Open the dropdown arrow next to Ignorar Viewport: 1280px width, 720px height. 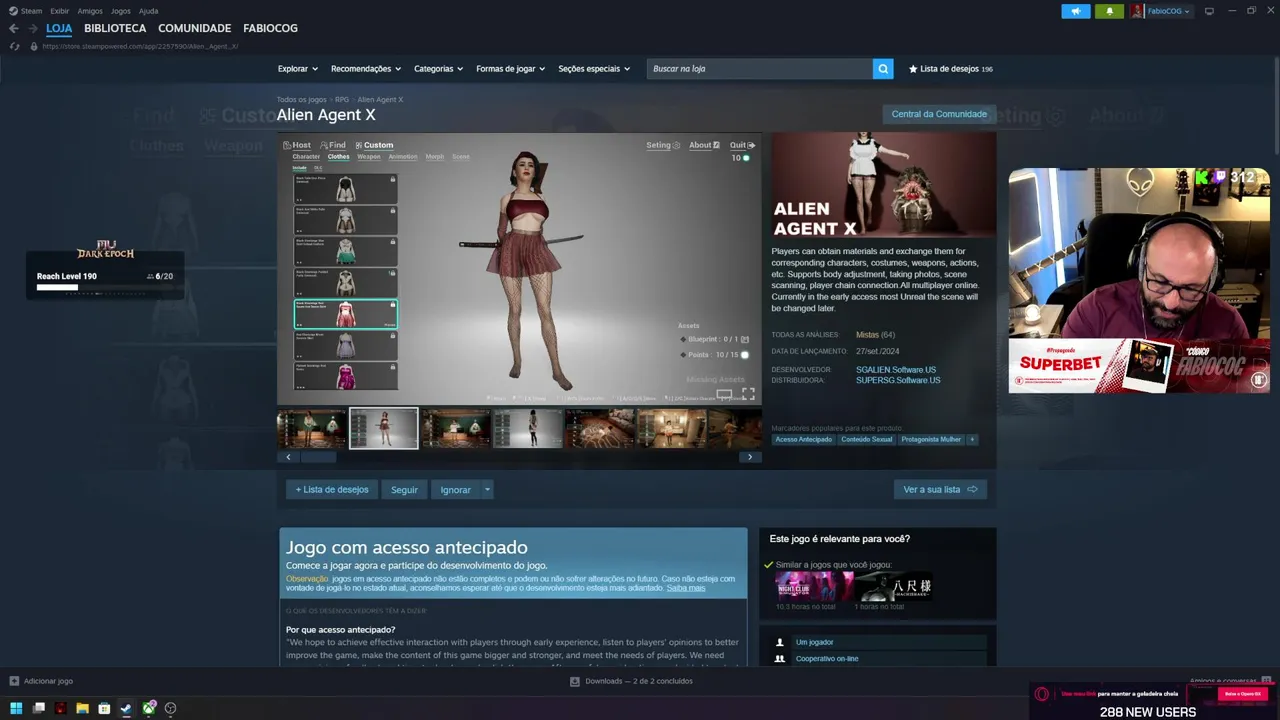[487, 490]
